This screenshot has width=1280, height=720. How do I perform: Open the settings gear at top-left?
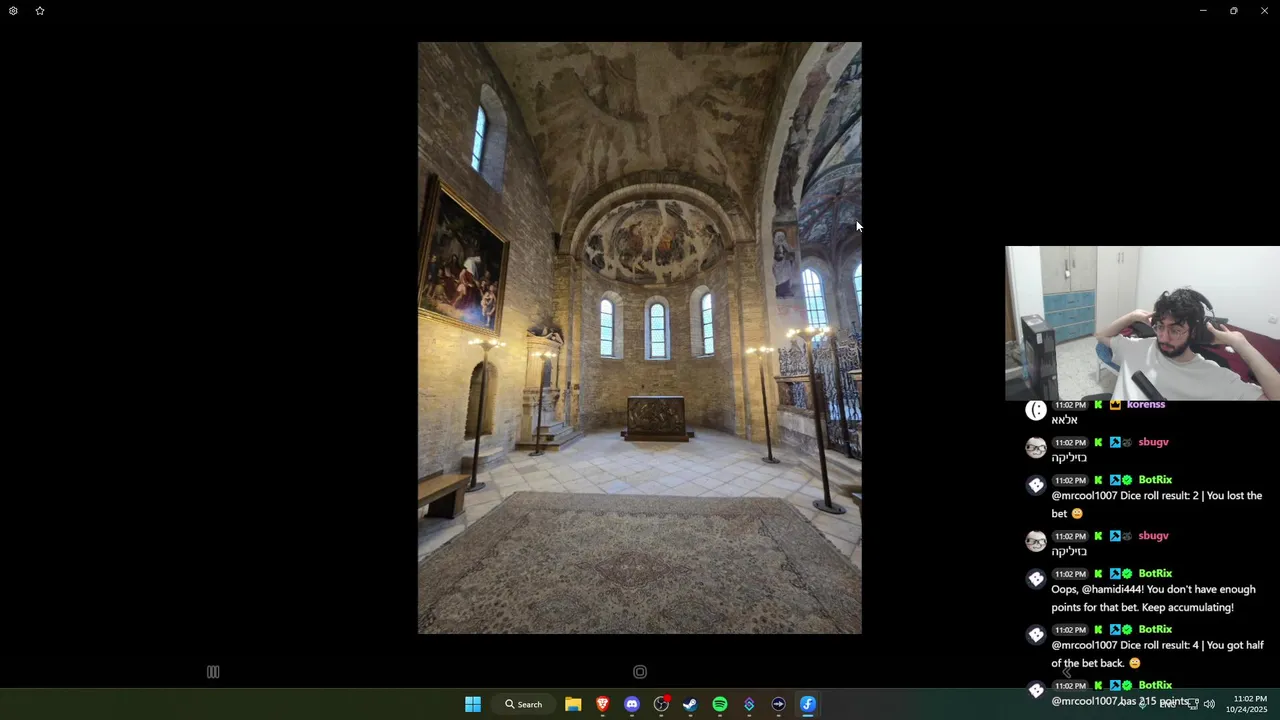[x=13, y=11]
